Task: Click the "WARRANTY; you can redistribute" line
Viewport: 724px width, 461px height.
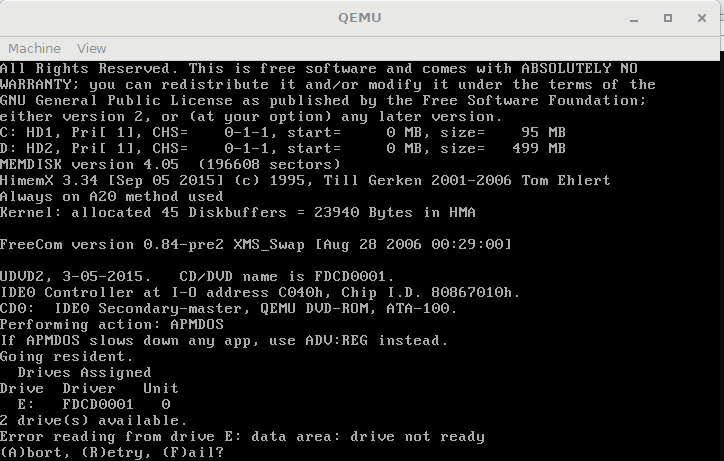Action: pos(328,85)
